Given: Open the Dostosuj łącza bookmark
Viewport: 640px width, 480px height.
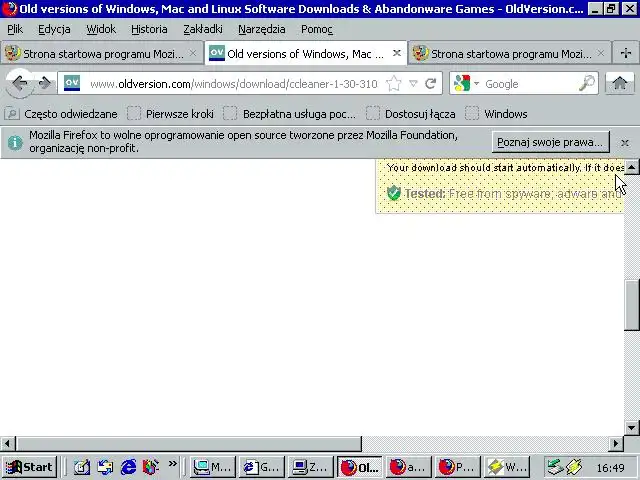Looking at the screenshot, I should (x=411, y=114).
